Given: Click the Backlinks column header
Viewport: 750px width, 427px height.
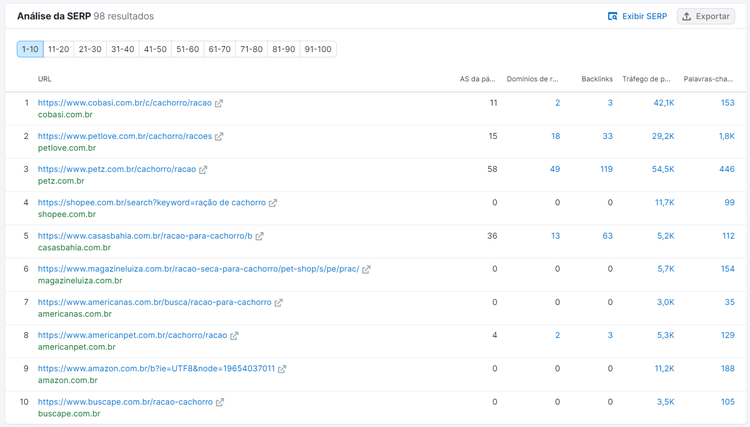Looking at the screenshot, I should (597, 79).
